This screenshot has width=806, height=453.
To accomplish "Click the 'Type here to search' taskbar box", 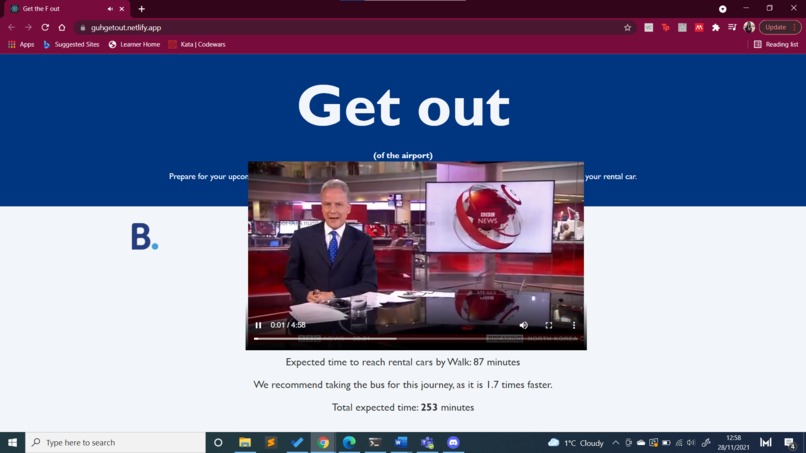I will tap(115, 442).
